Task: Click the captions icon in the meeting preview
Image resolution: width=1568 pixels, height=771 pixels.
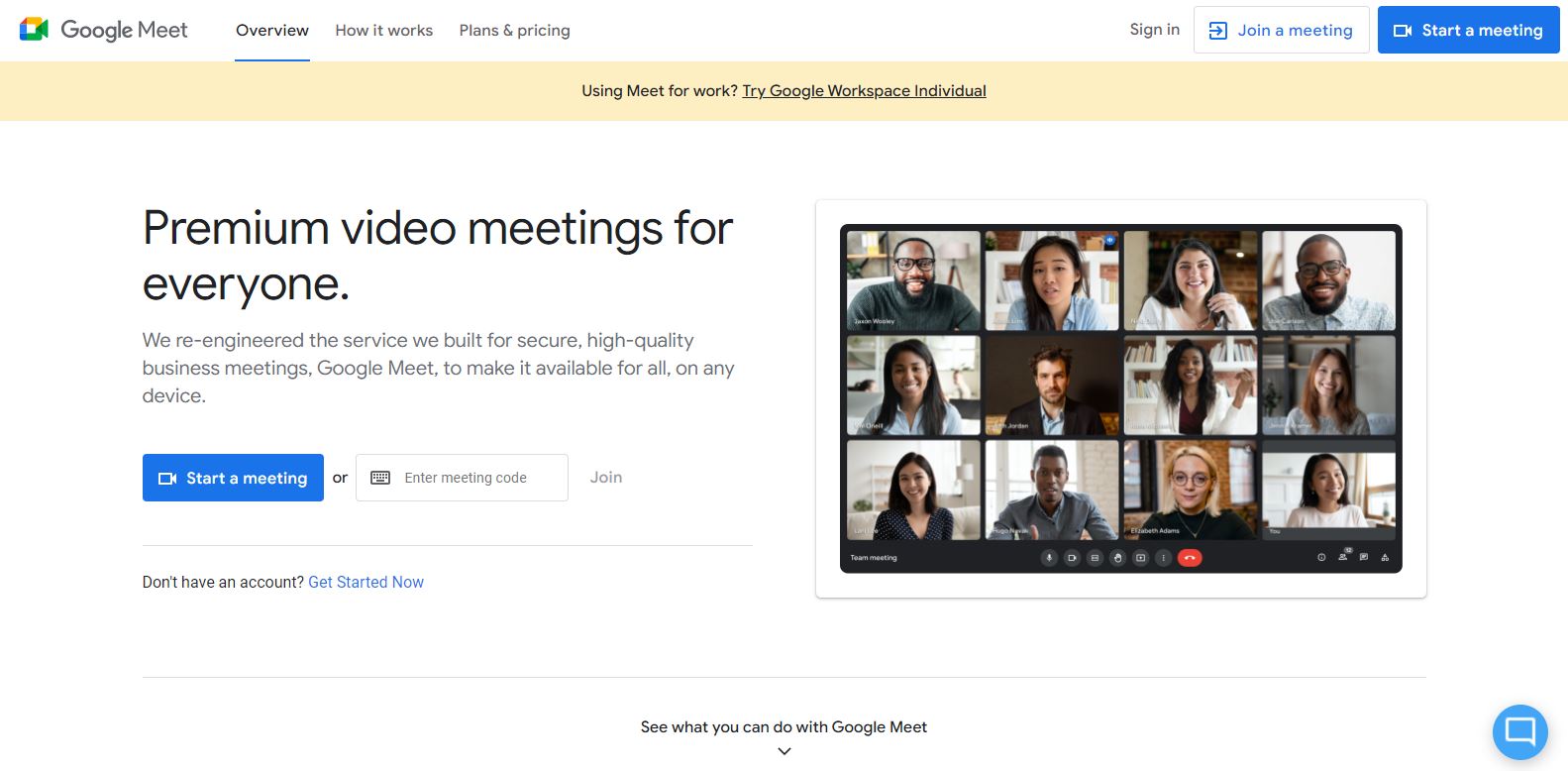Action: coord(1095,558)
